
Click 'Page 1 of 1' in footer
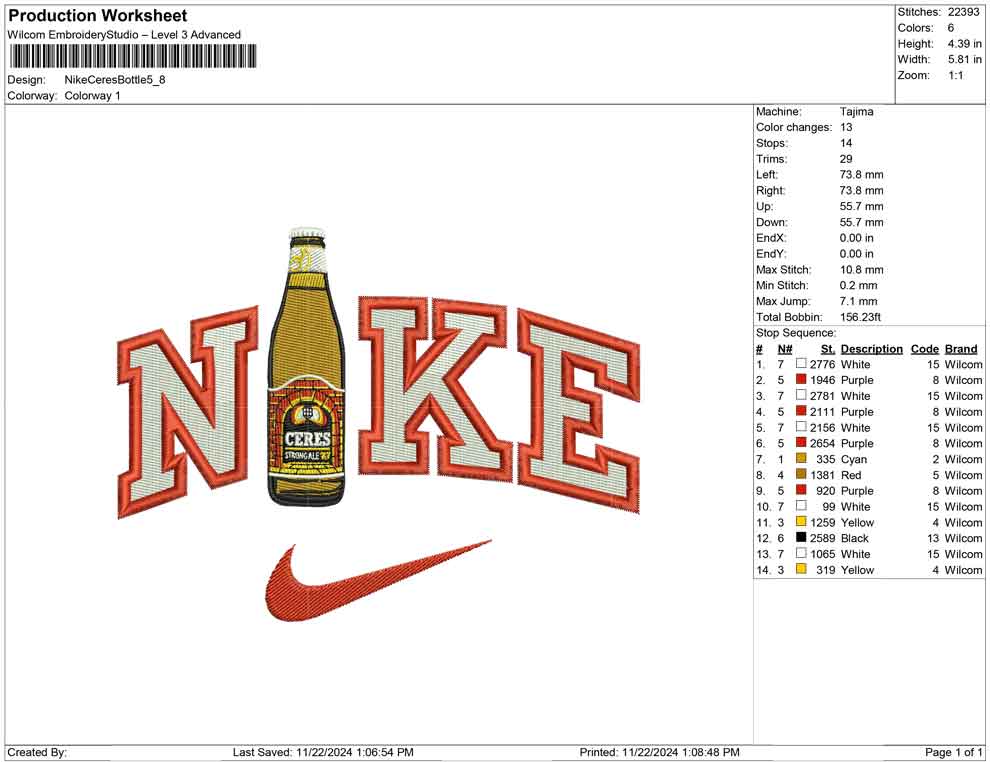(953, 752)
